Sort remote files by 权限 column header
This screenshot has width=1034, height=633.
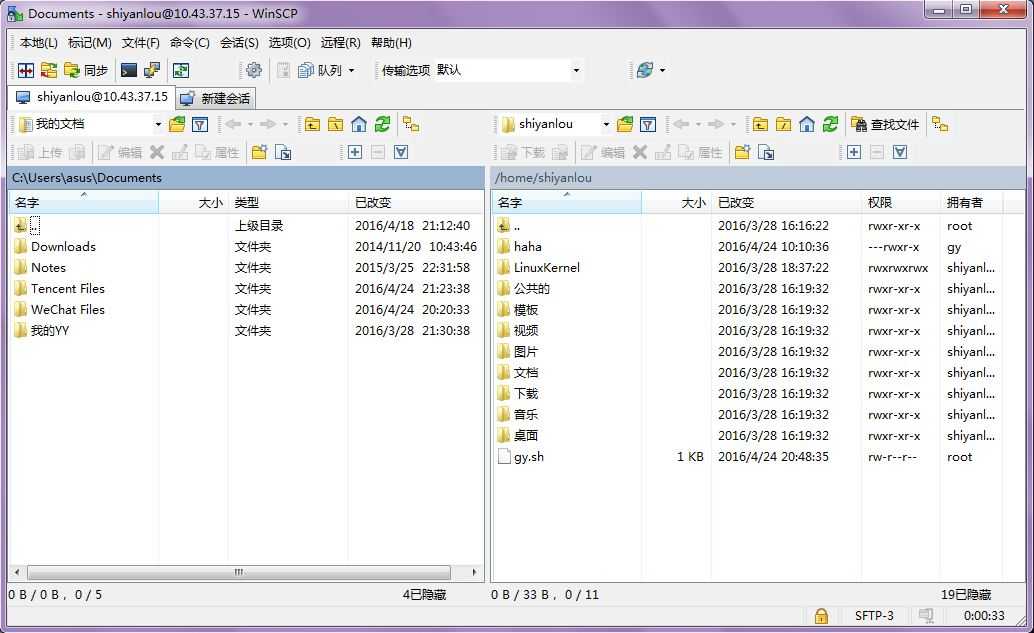901,202
